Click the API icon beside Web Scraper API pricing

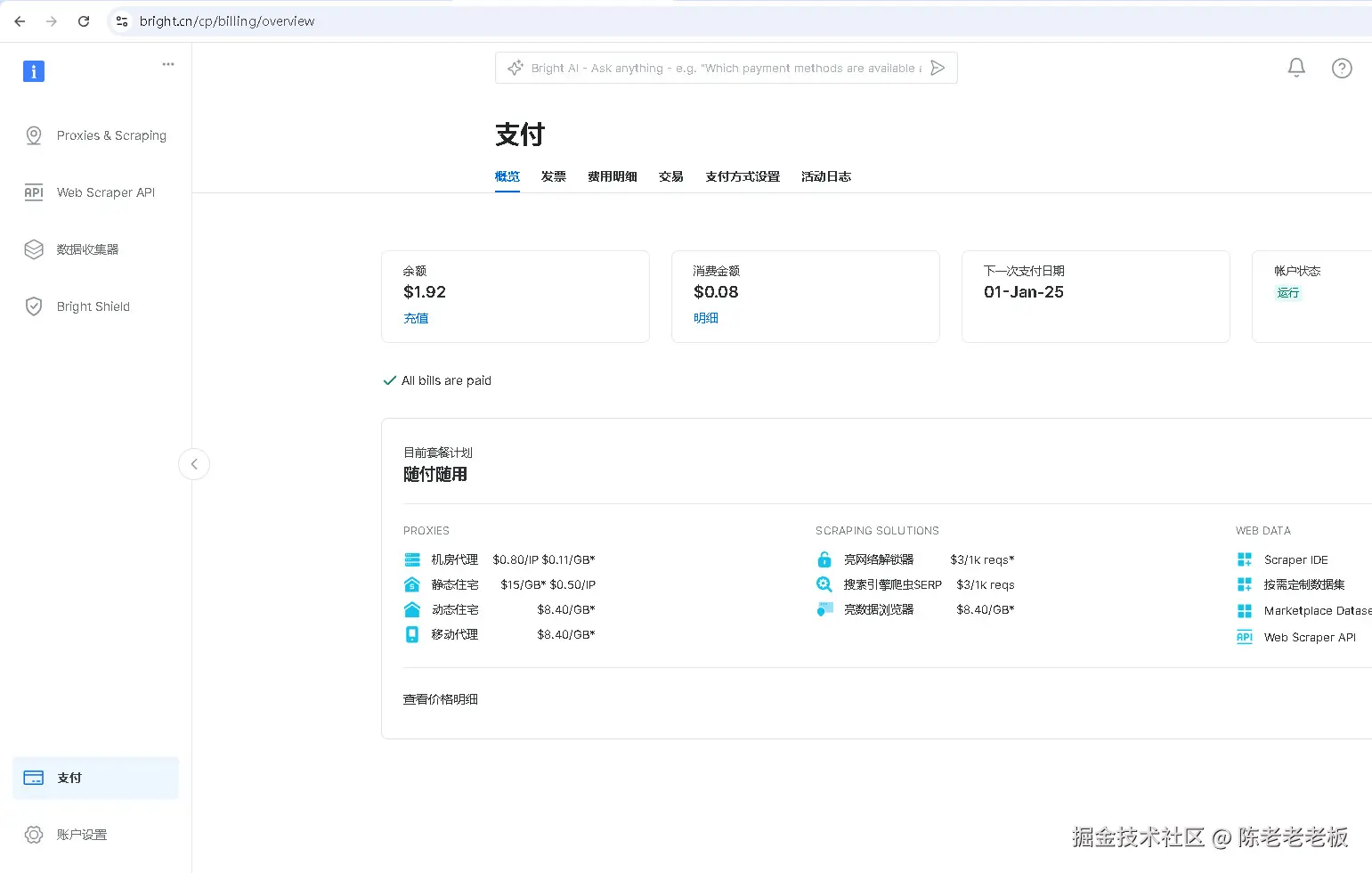pyautogui.click(x=1245, y=637)
